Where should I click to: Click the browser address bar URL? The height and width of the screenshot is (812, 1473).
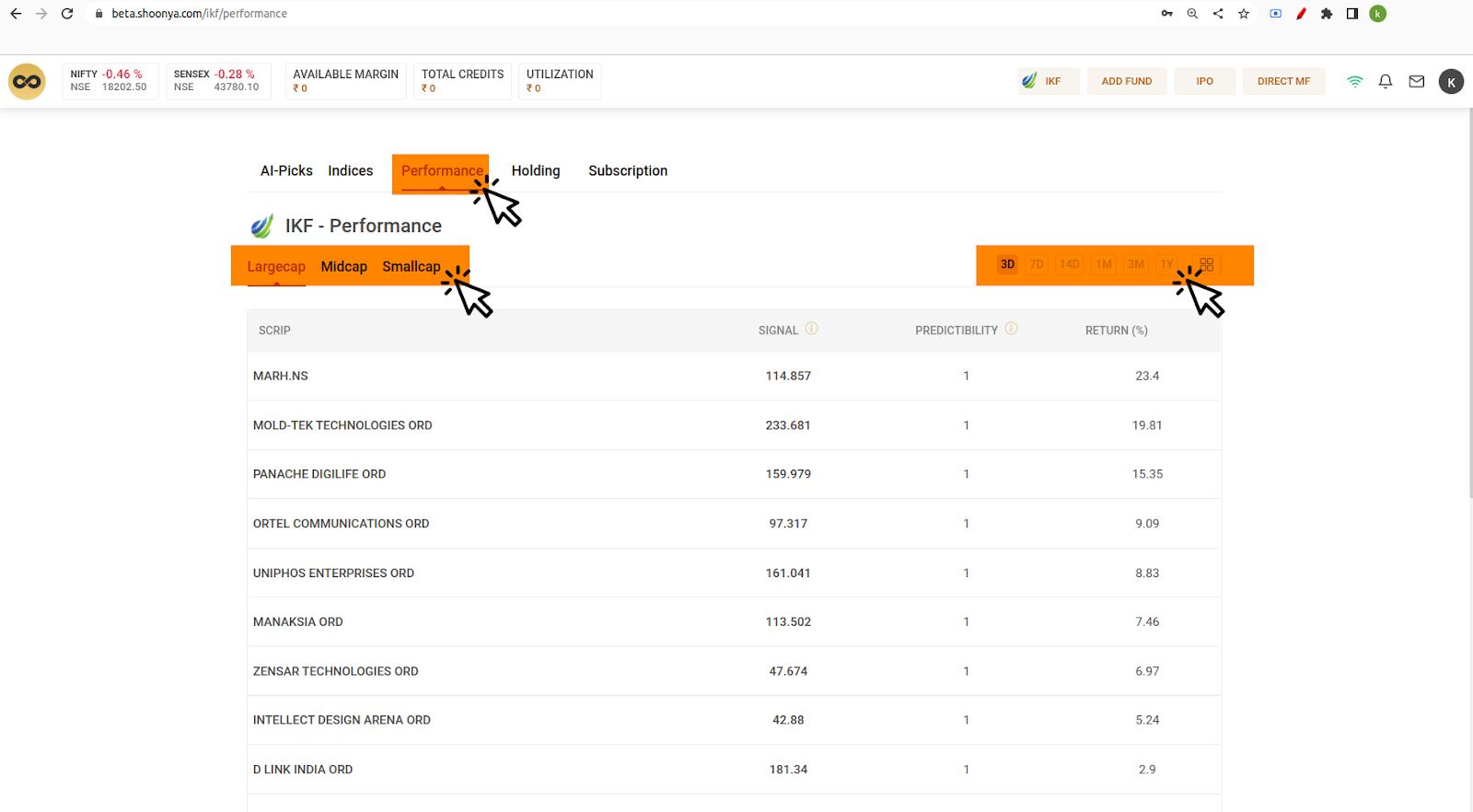(200, 14)
